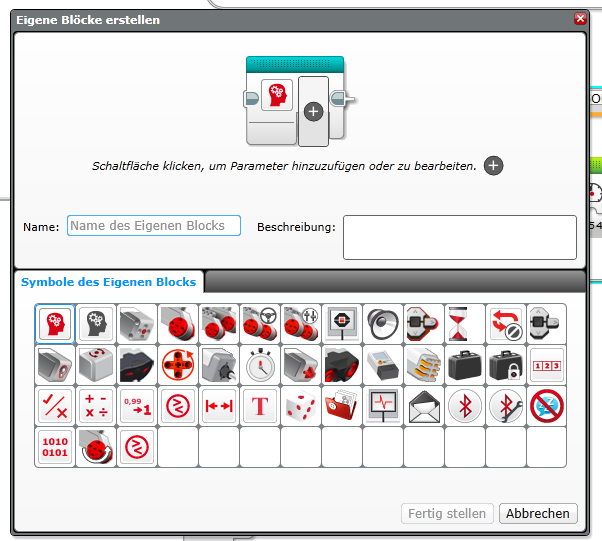Screen dimensions: 602x541
Task: Pick the speaker sound icon
Action: pos(382,324)
